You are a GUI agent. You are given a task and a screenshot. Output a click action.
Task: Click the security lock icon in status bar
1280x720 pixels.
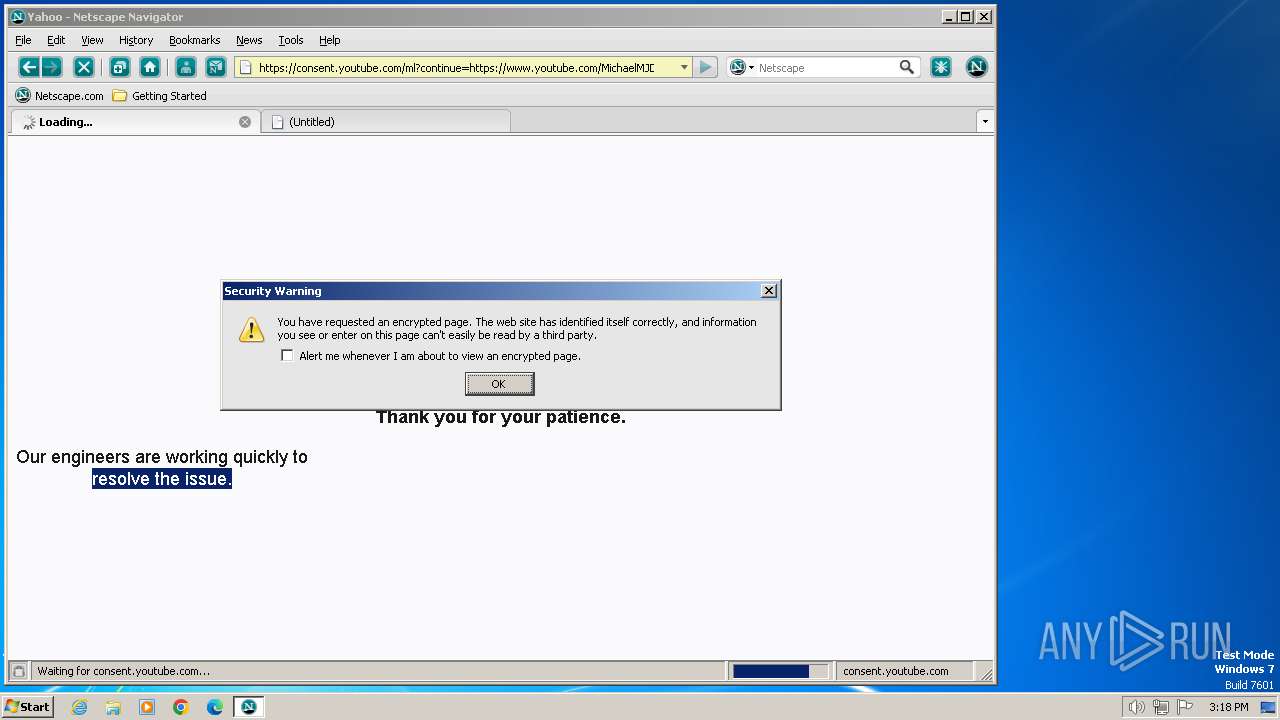click(x=18, y=671)
